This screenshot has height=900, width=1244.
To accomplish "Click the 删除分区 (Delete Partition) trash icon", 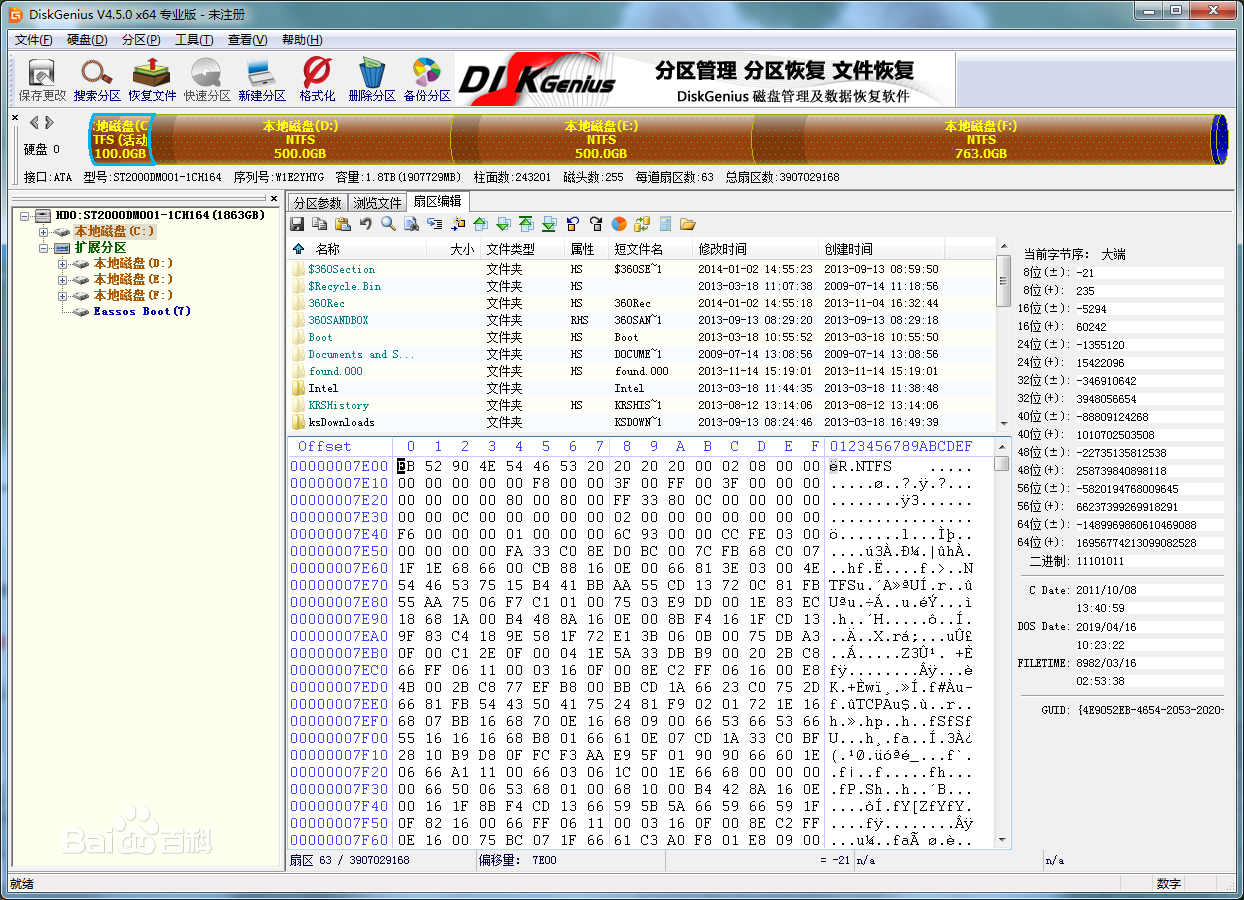I will tap(372, 79).
